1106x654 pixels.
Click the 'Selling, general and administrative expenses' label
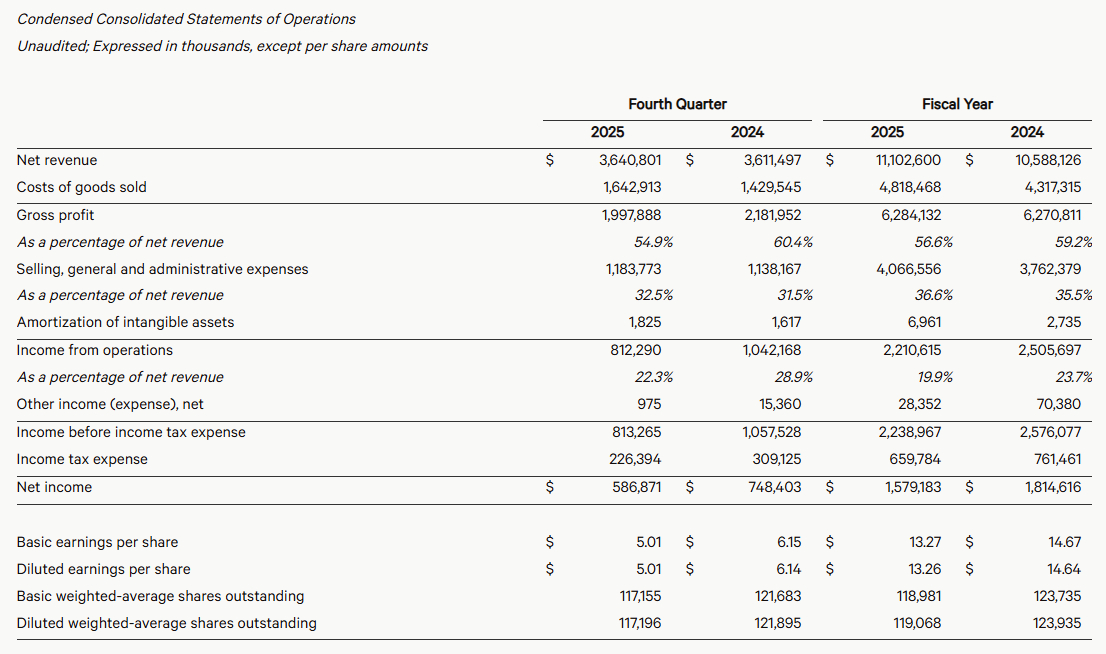[162, 269]
